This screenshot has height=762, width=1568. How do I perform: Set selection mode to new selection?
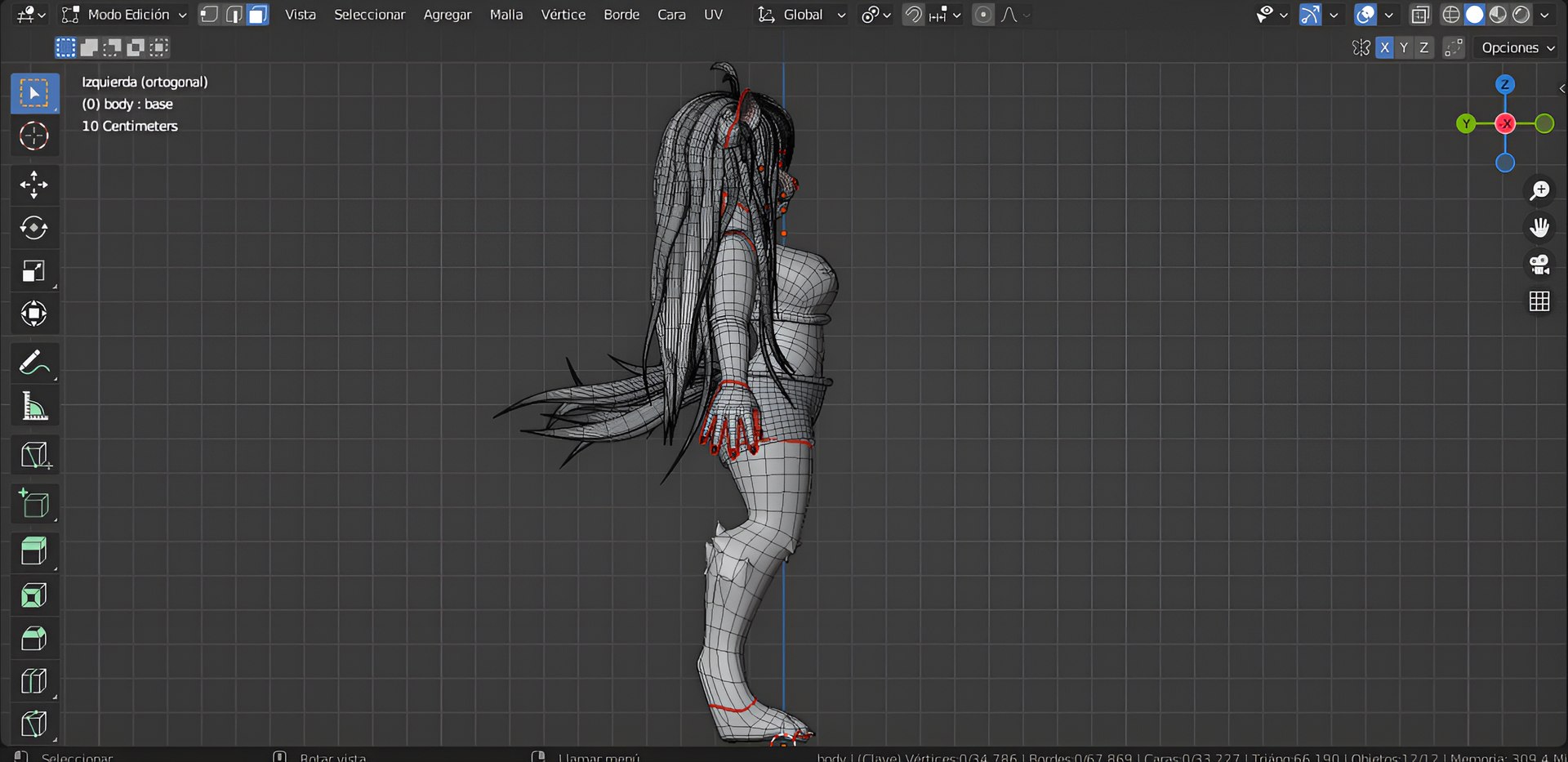pos(65,47)
